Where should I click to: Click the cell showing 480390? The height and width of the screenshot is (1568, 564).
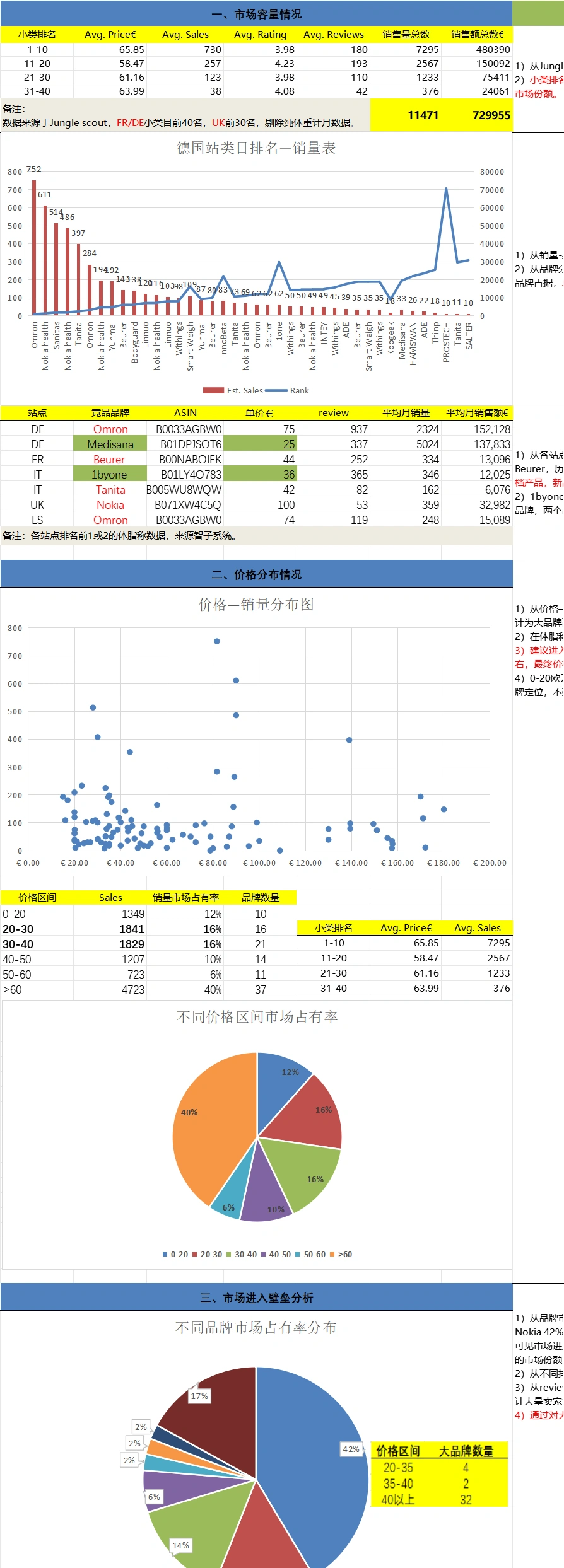coord(477,49)
